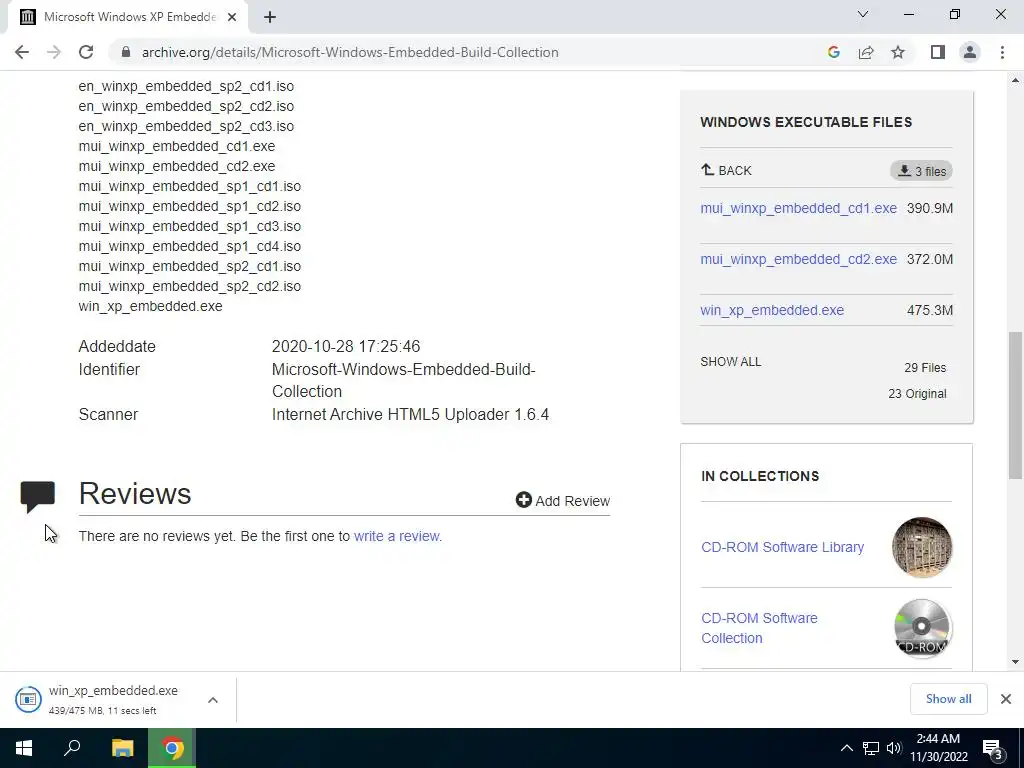
Task: Open CD-ROM Software Library collection link
Action: pos(782,547)
